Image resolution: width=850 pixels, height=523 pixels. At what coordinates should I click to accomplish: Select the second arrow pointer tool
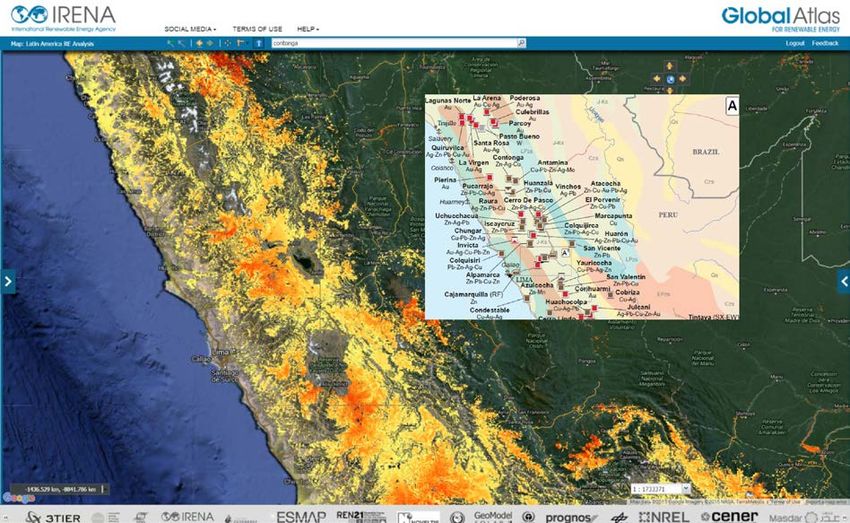point(182,43)
